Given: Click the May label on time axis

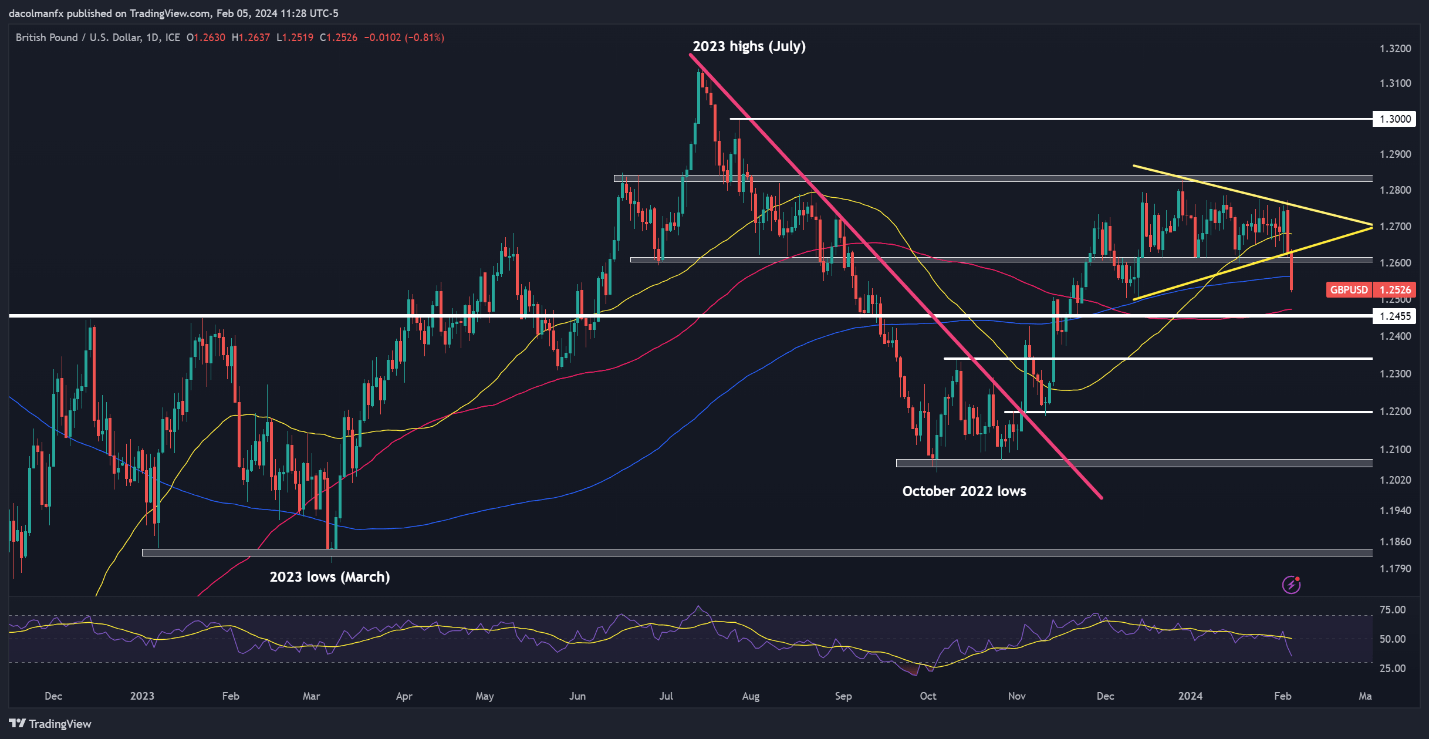Looking at the screenshot, I should click(485, 694).
